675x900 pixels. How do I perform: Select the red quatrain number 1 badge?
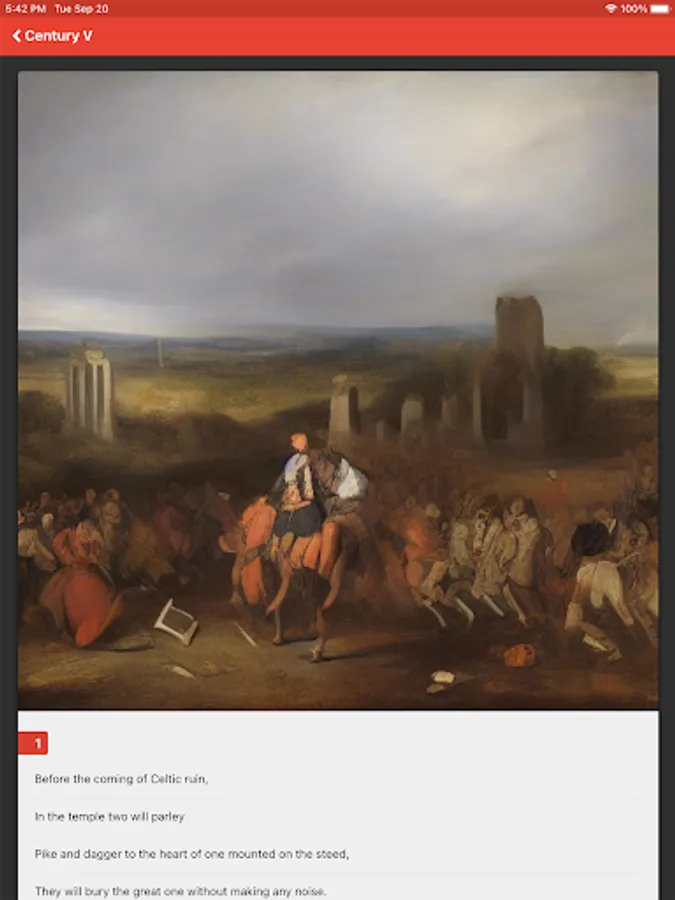(33, 743)
